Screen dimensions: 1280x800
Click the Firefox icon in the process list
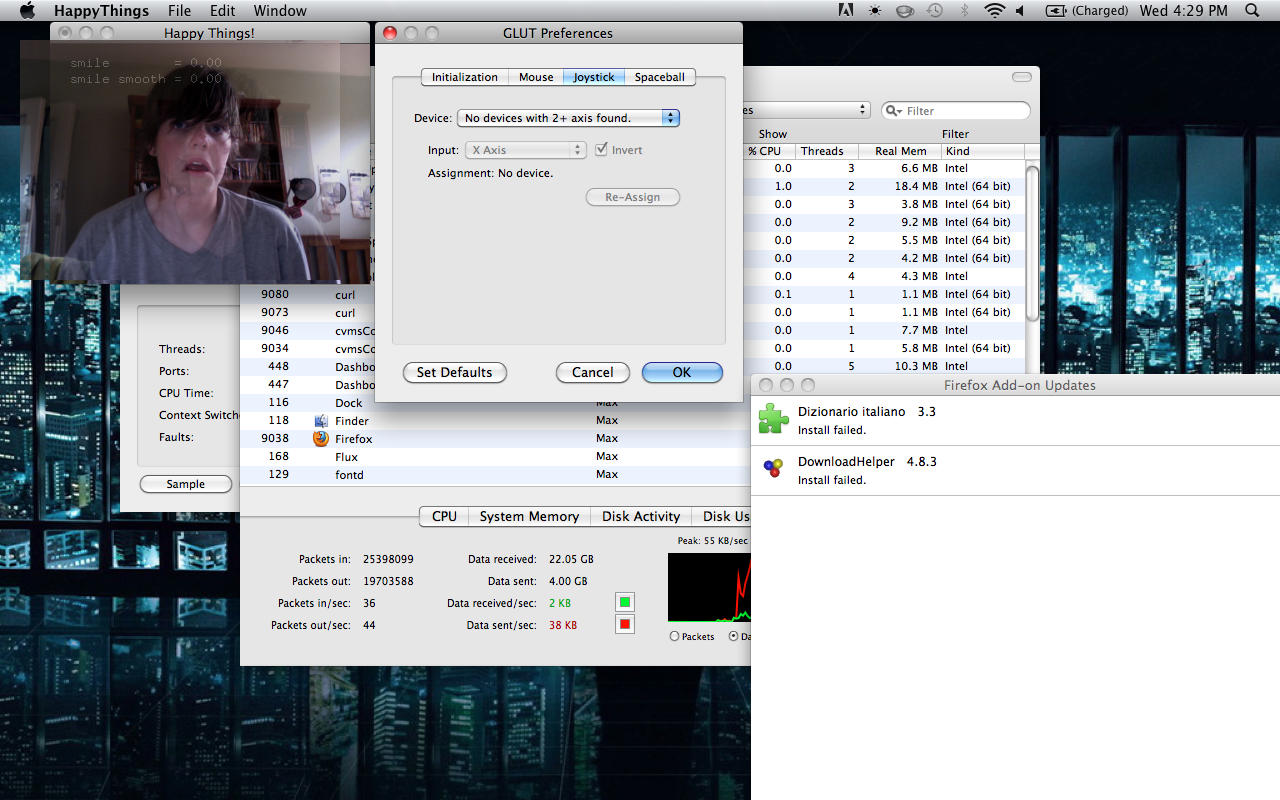coord(321,439)
